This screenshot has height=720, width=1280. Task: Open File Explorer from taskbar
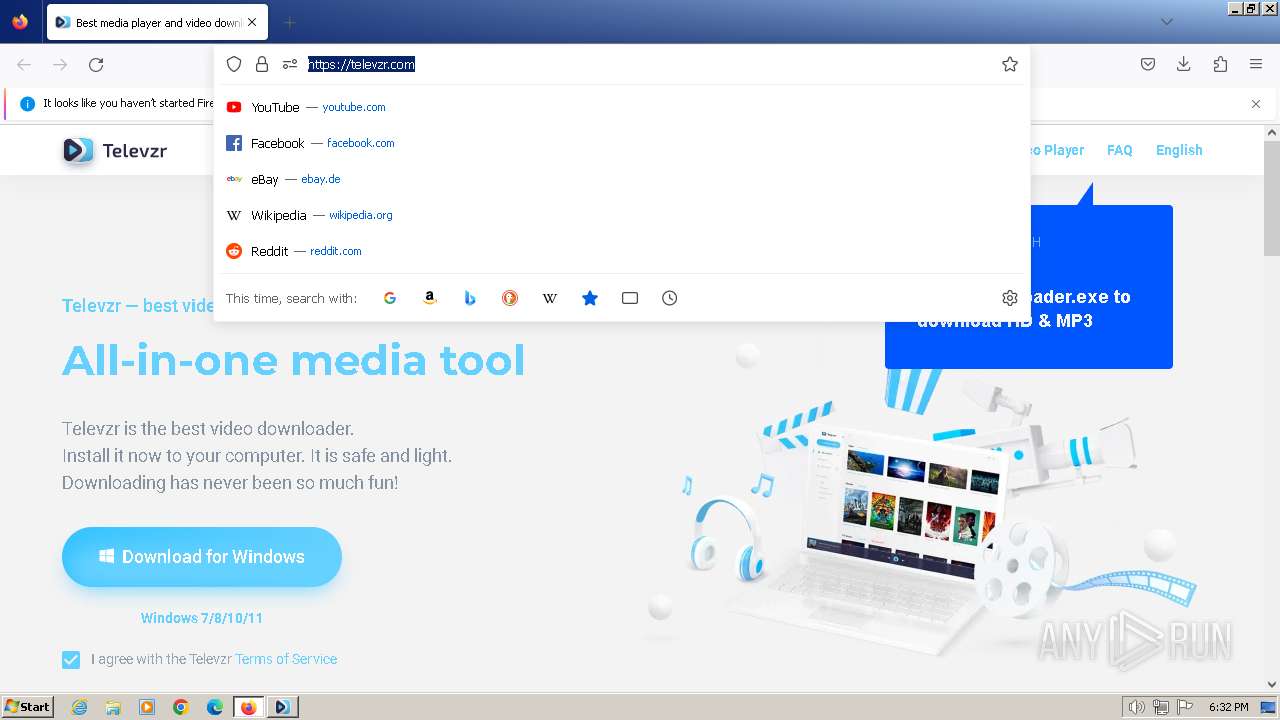tap(113, 707)
